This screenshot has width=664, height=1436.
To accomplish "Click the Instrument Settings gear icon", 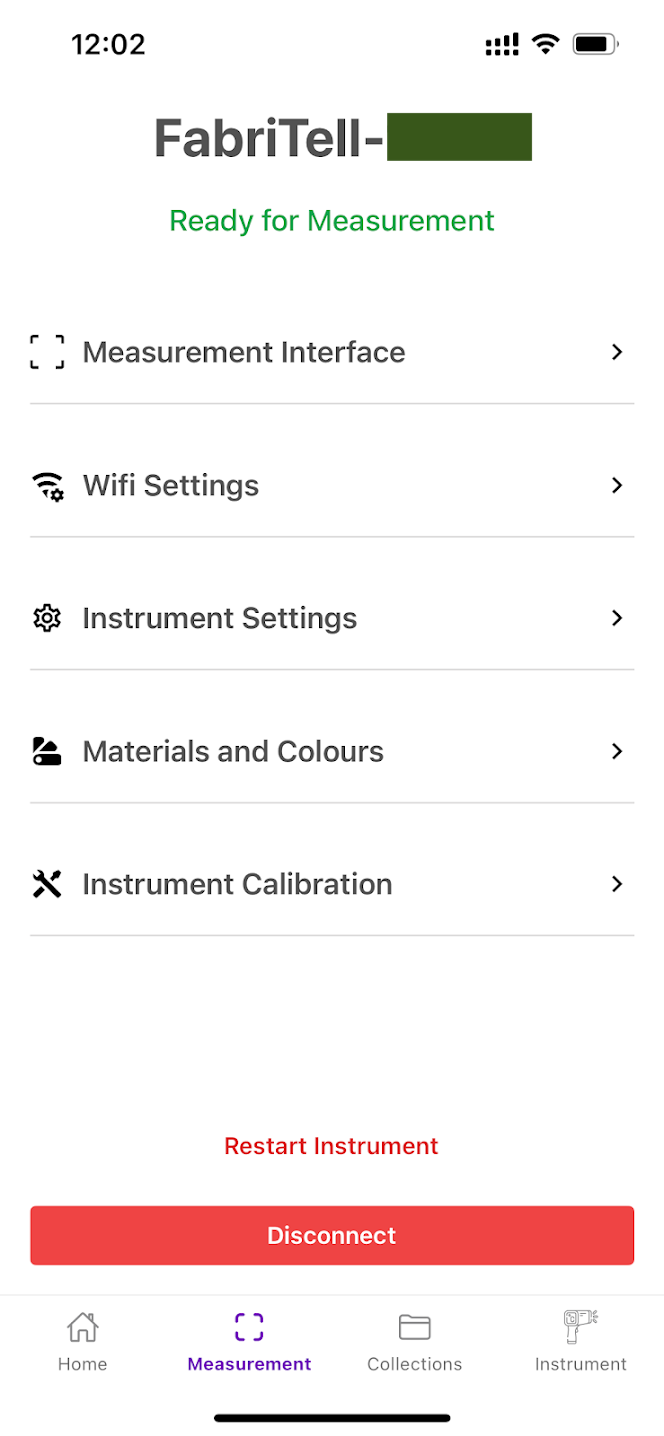I will click(x=47, y=618).
